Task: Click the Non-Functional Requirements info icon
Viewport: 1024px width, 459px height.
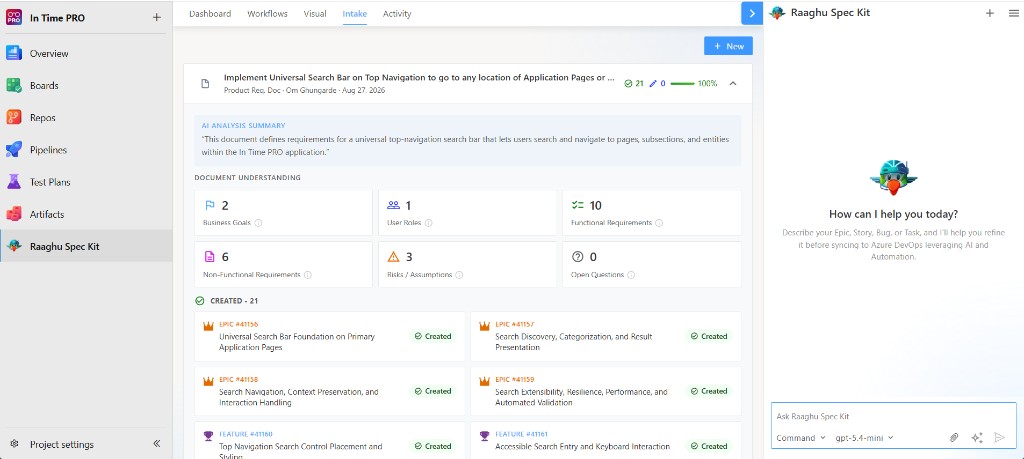Action: tap(308, 275)
